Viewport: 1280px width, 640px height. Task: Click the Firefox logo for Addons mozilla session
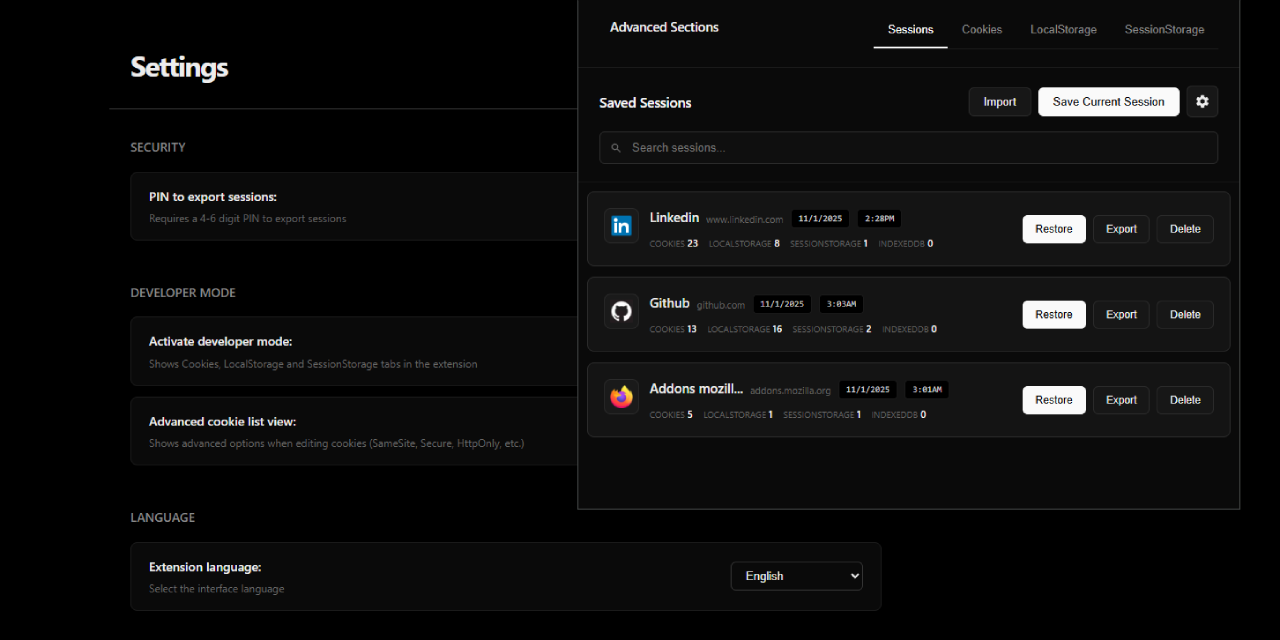pyautogui.click(x=621, y=398)
